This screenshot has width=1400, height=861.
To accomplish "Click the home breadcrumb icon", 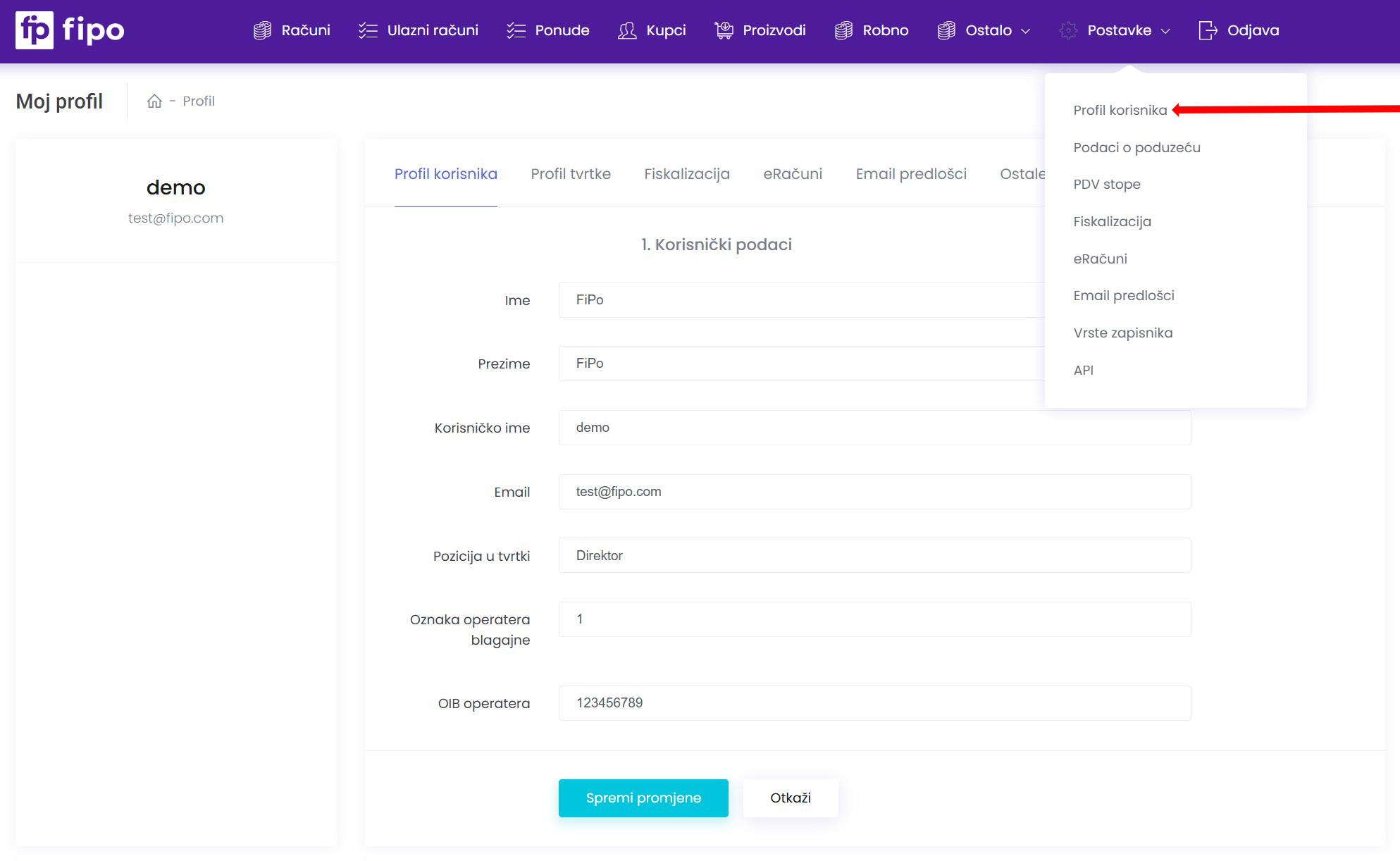I will [x=154, y=101].
